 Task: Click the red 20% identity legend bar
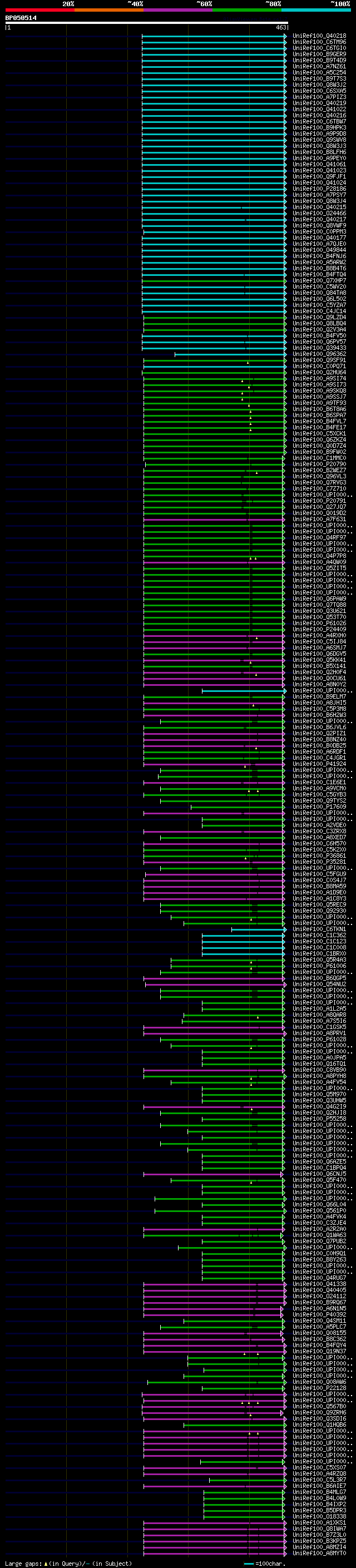pyautogui.click(x=39, y=10)
